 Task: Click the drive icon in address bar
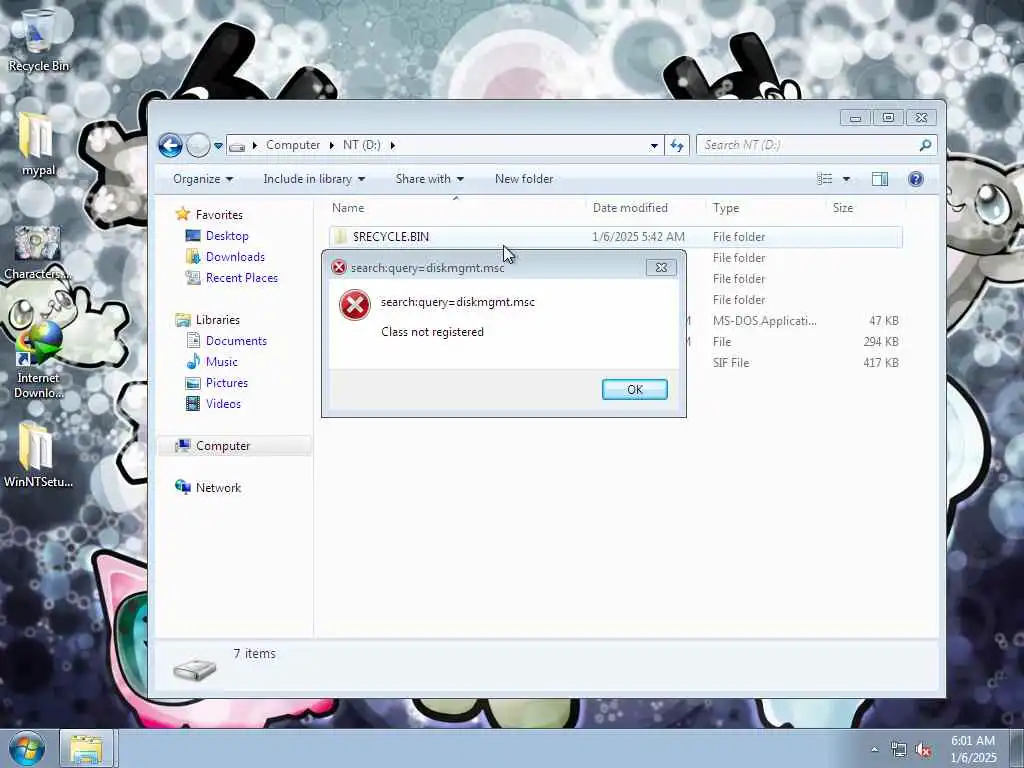(237, 146)
